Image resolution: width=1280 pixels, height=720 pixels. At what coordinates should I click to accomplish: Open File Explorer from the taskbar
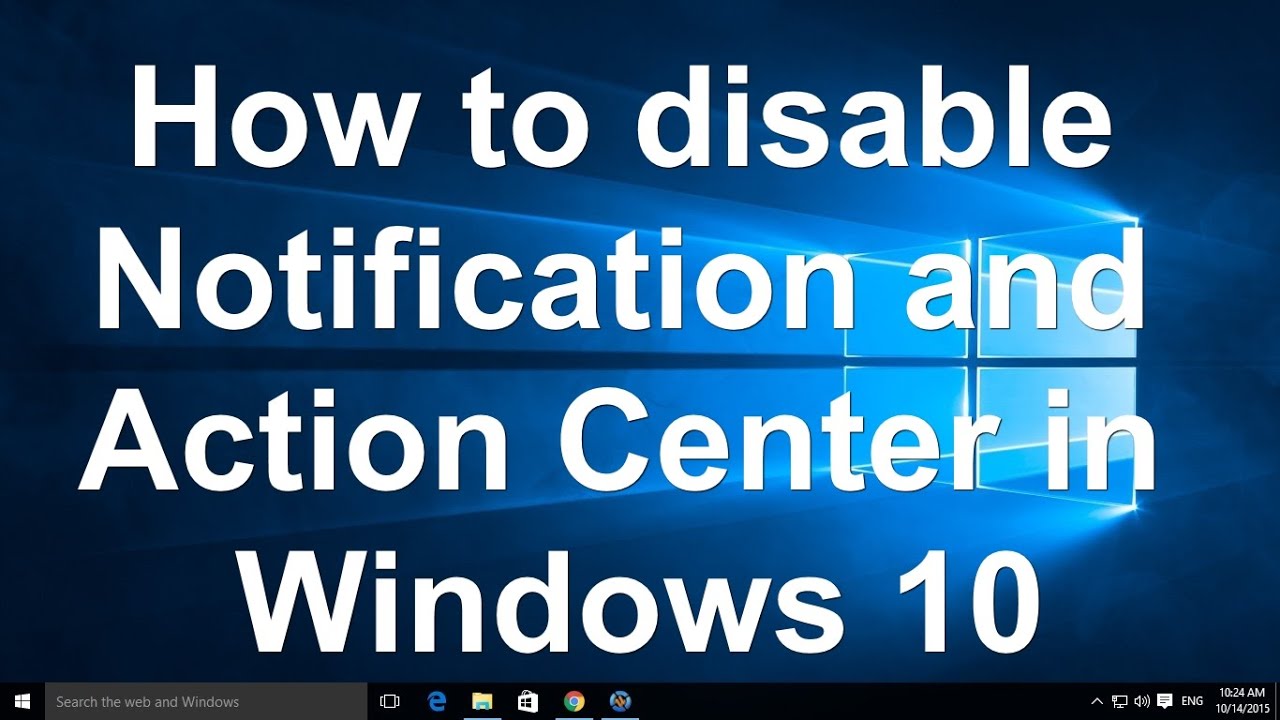482,701
